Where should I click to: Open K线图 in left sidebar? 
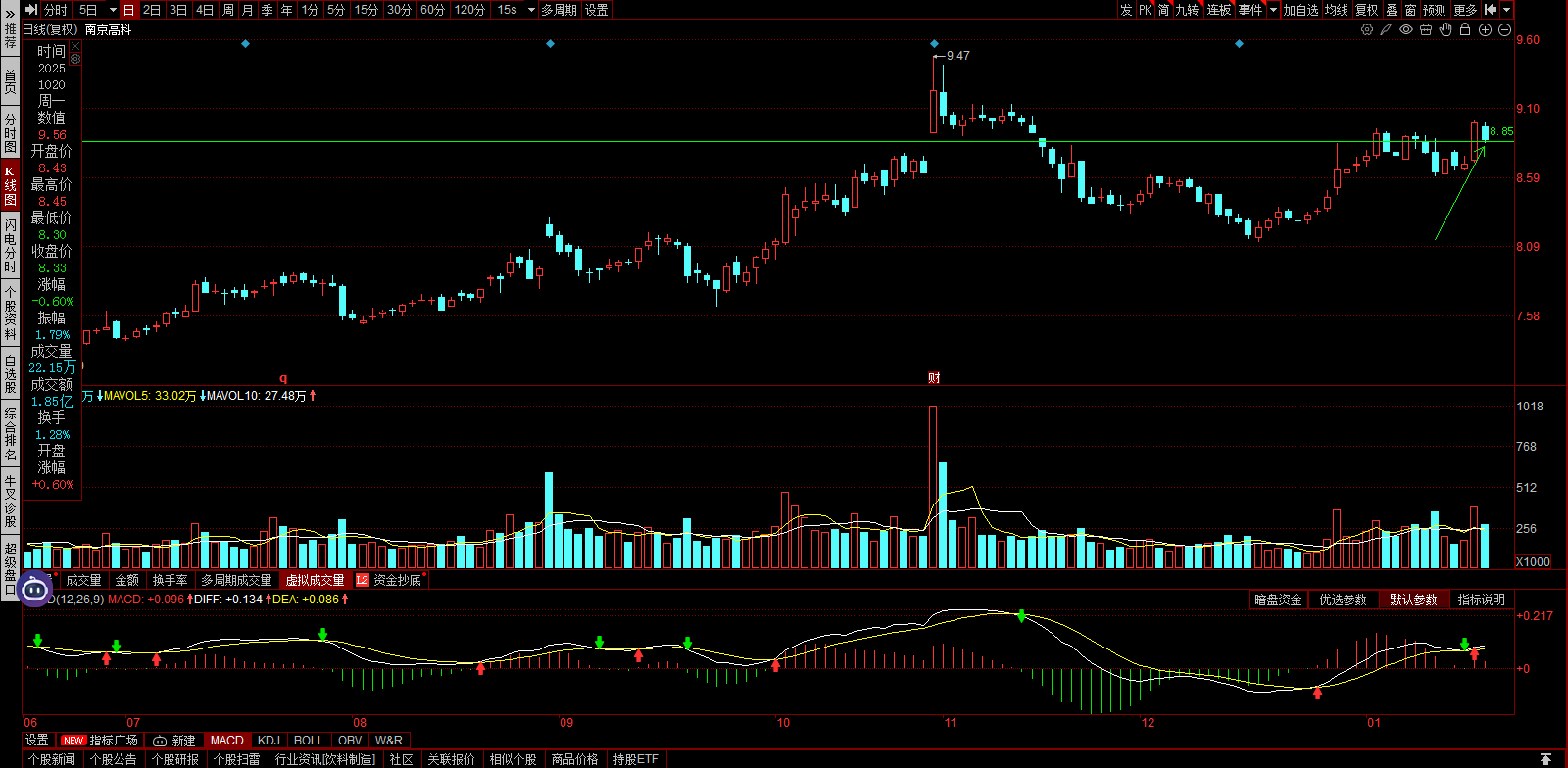pyautogui.click(x=10, y=185)
